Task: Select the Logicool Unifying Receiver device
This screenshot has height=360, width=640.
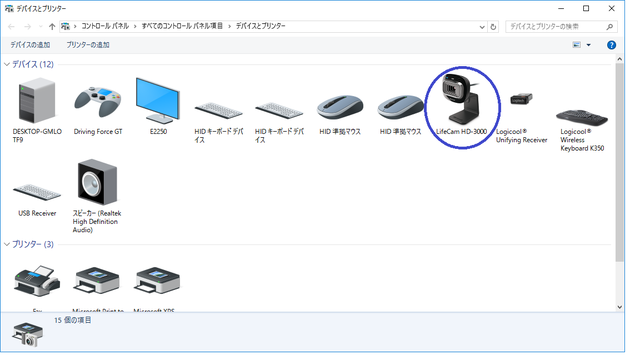Action: 521,99
